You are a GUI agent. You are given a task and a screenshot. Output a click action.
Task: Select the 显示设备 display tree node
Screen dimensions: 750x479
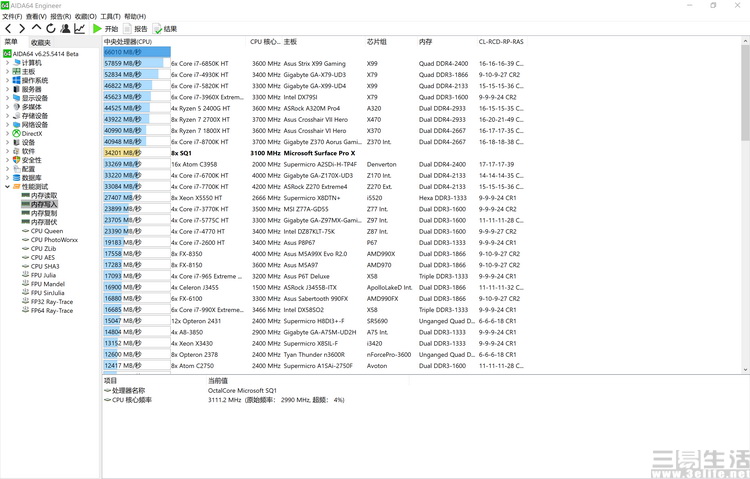click(31, 98)
